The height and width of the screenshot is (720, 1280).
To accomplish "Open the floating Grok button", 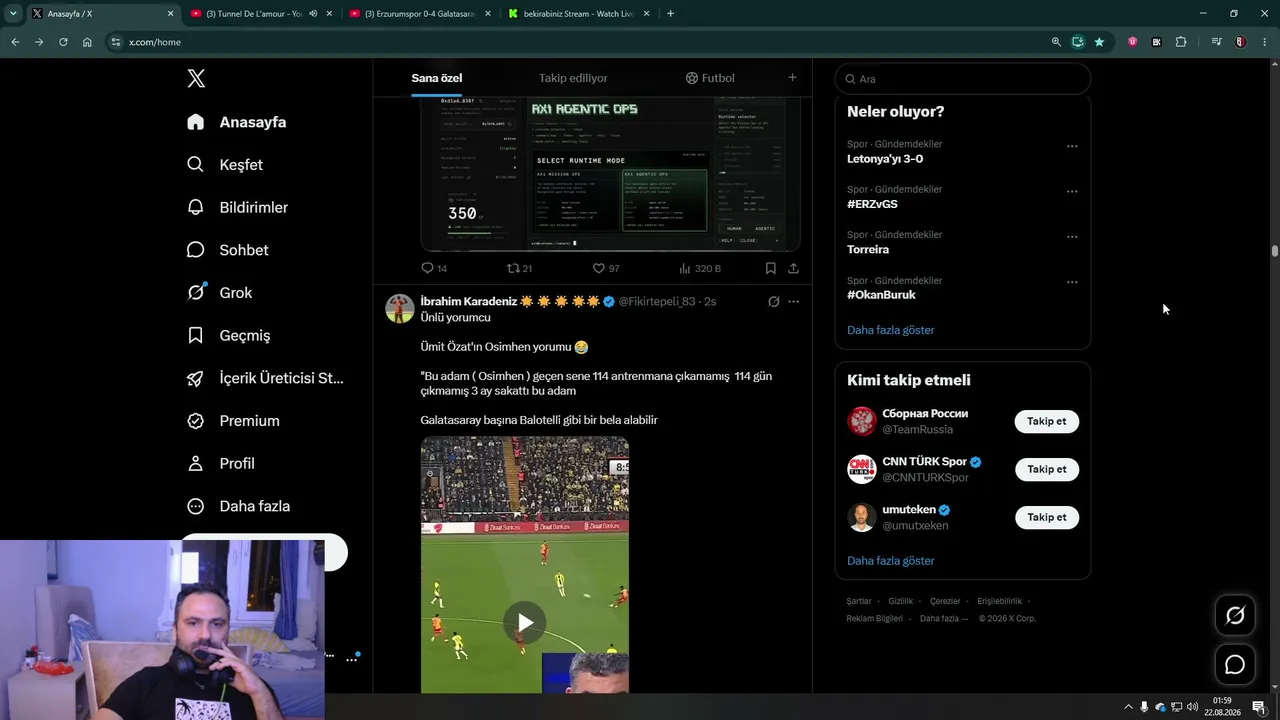I will coord(1235,616).
